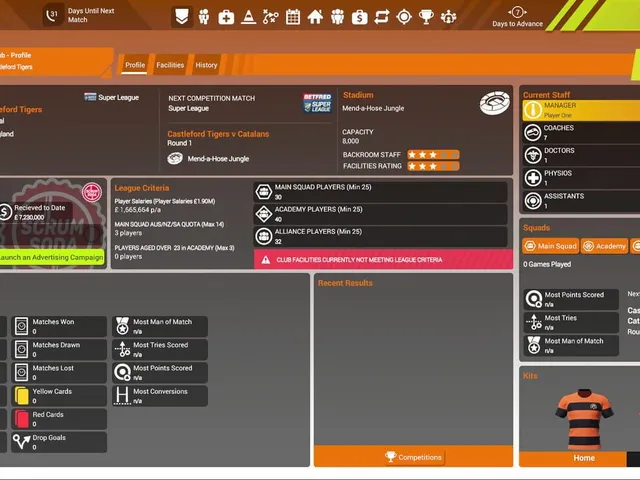
Task: Switch to the Facilities tab
Action: click(170, 65)
